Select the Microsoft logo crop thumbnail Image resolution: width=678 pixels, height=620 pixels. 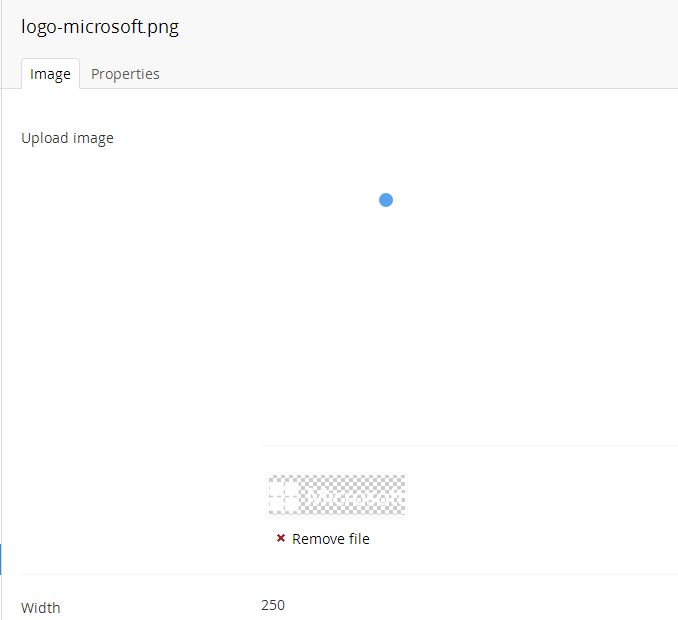point(337,495)
